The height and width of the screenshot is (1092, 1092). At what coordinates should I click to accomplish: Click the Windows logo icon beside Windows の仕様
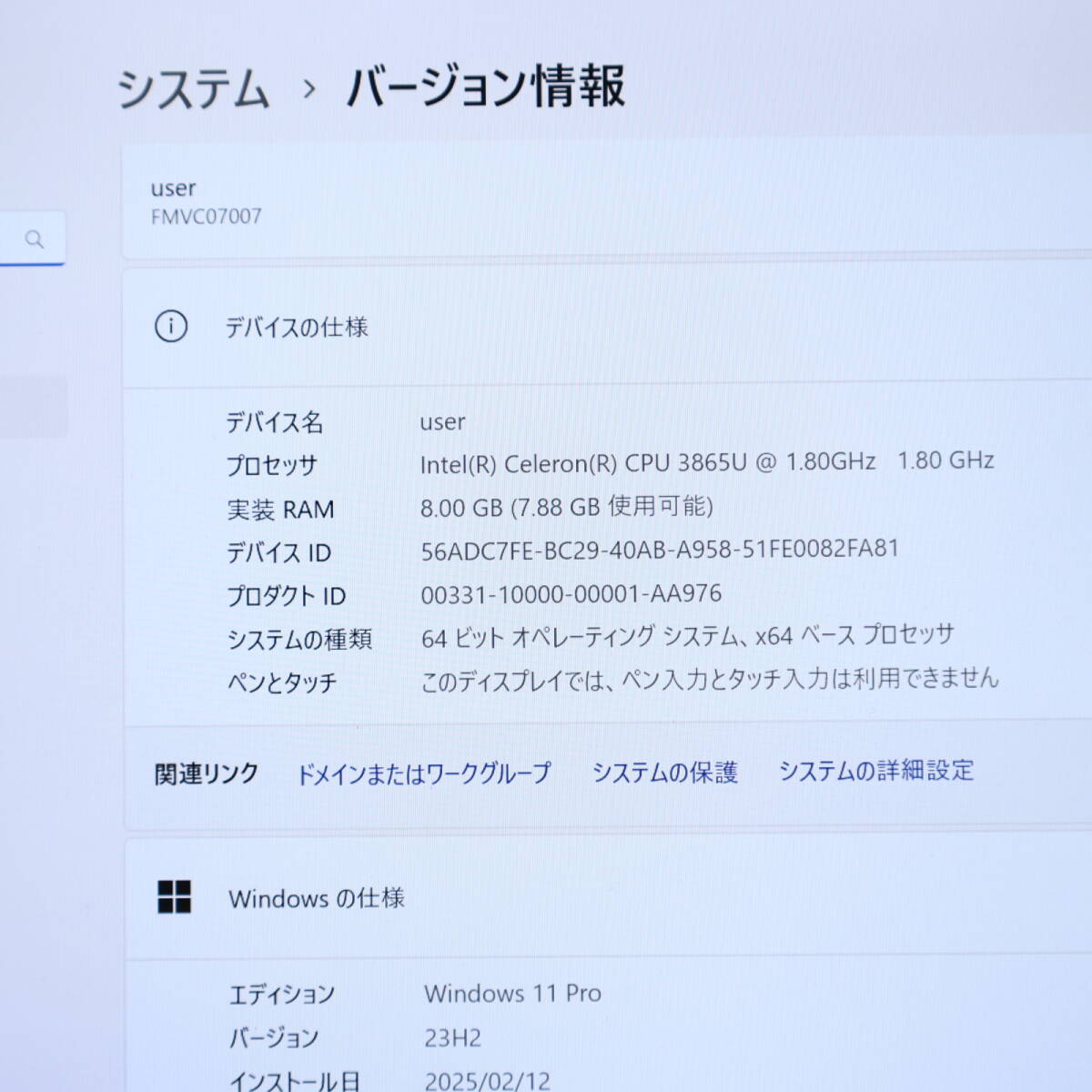pyautogui.click(x=174, y=896)
